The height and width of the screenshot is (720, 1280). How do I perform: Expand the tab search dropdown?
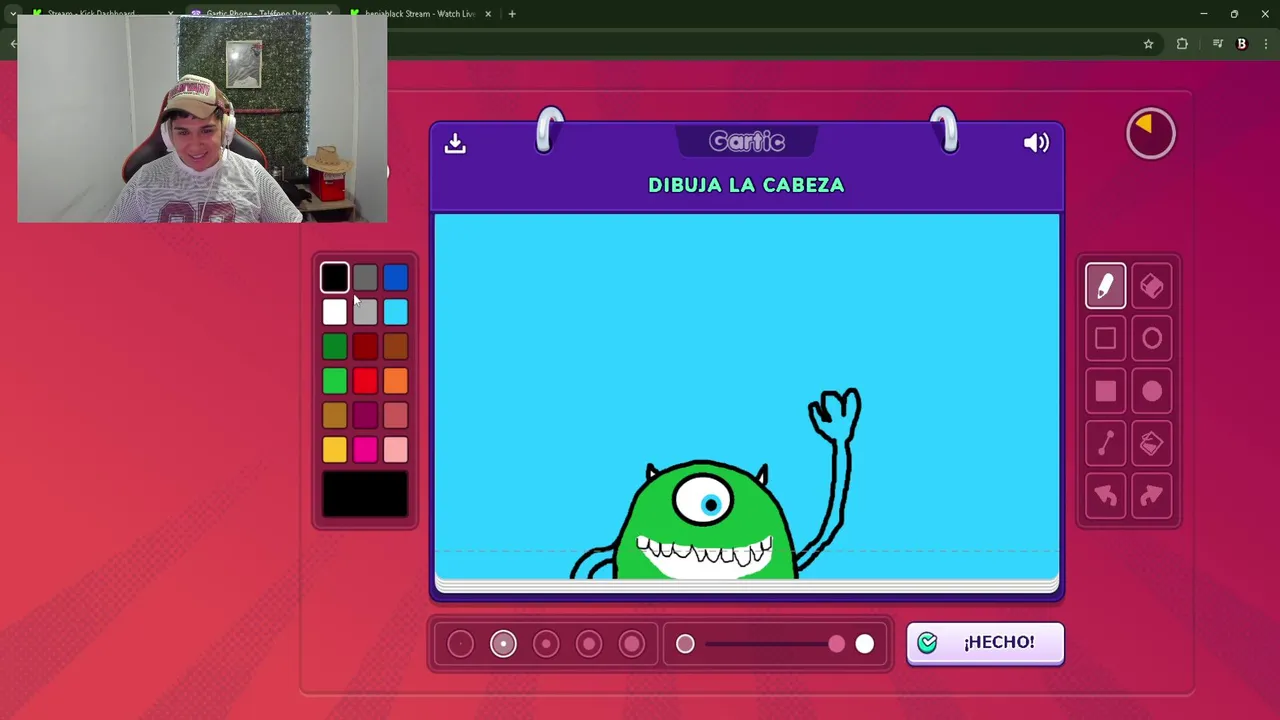pyautogui.click(x=12, y=14)
